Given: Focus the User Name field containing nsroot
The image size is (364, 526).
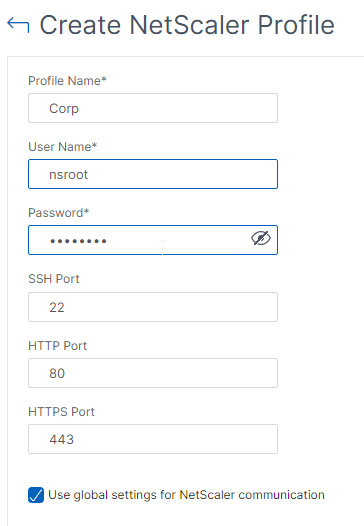Looking at the screenshot, I should (x=153, y=174).
